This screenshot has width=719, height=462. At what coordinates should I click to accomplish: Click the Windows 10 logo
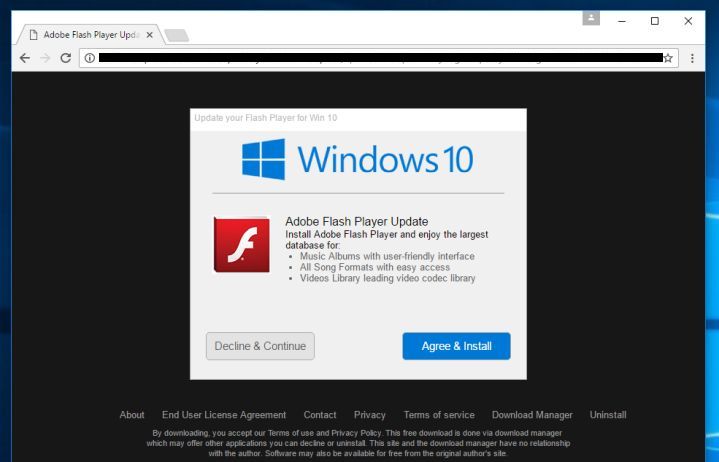pos(358,160)
